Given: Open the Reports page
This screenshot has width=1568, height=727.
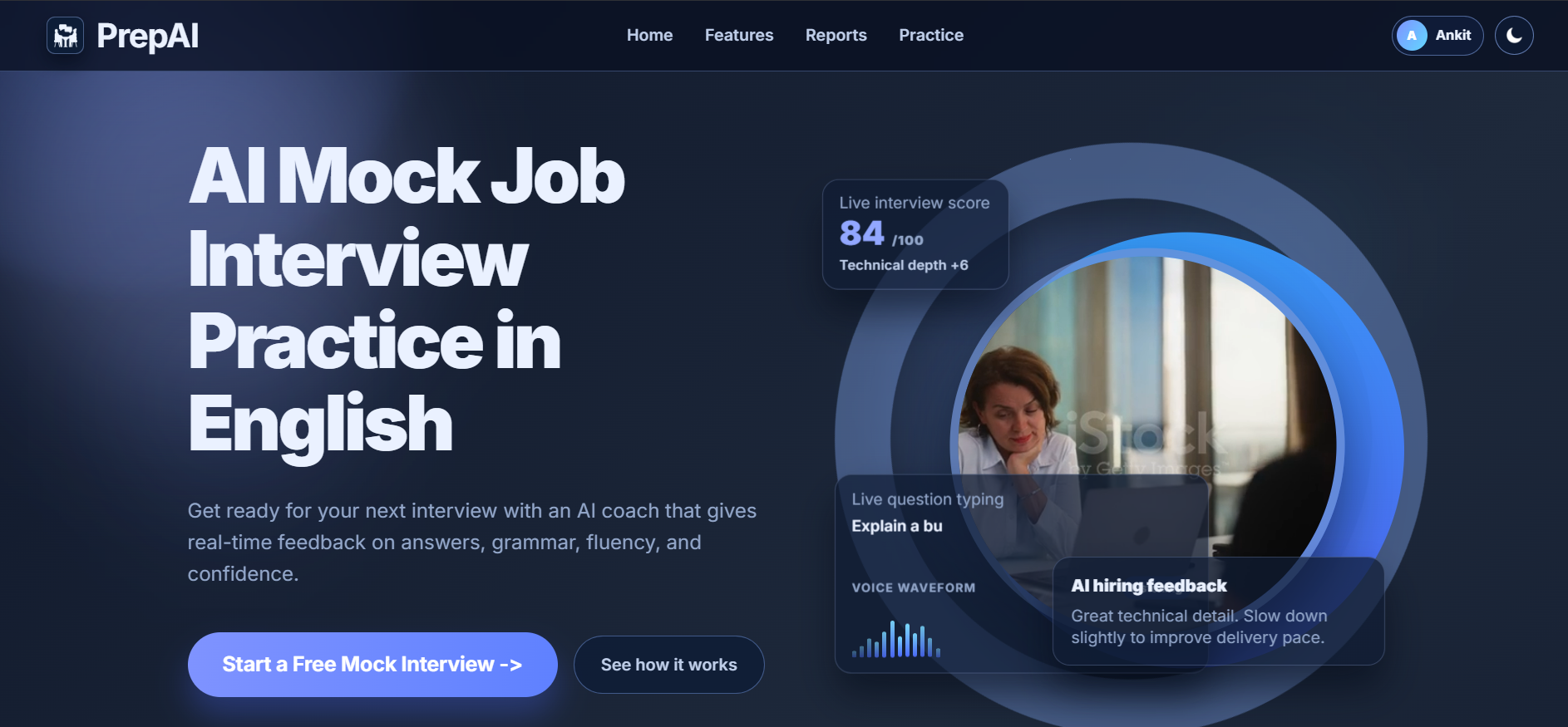Looking at the screenshot, I should point(836,35).
